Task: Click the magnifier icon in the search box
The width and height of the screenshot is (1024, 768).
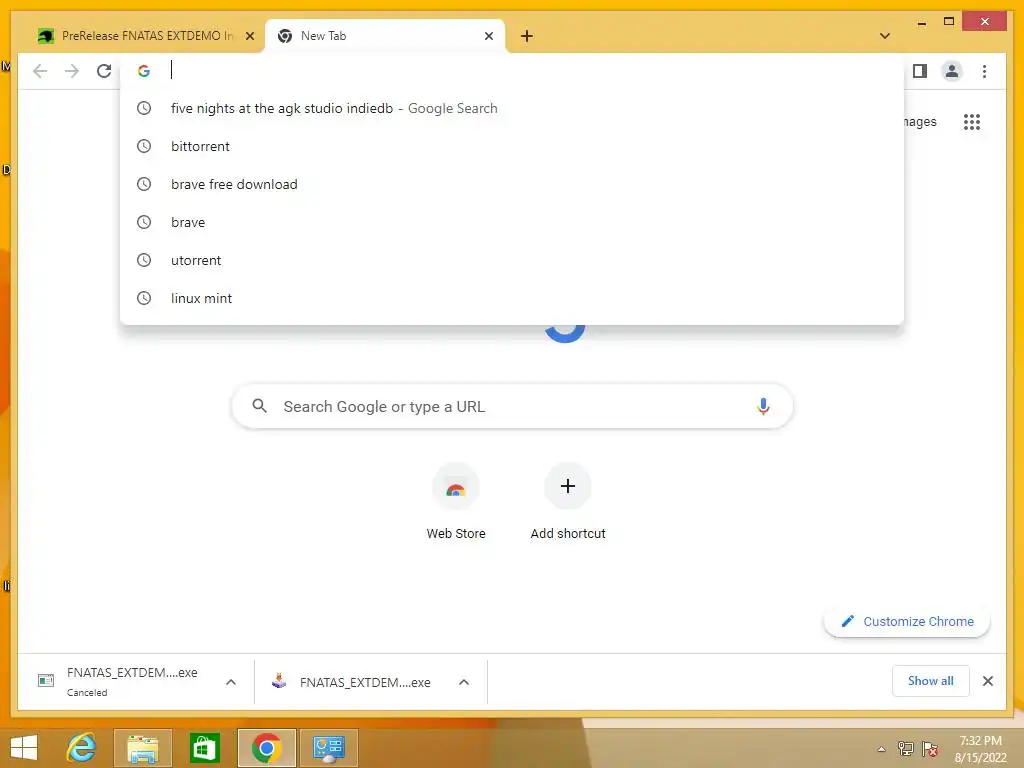Action: pos(259,406)
